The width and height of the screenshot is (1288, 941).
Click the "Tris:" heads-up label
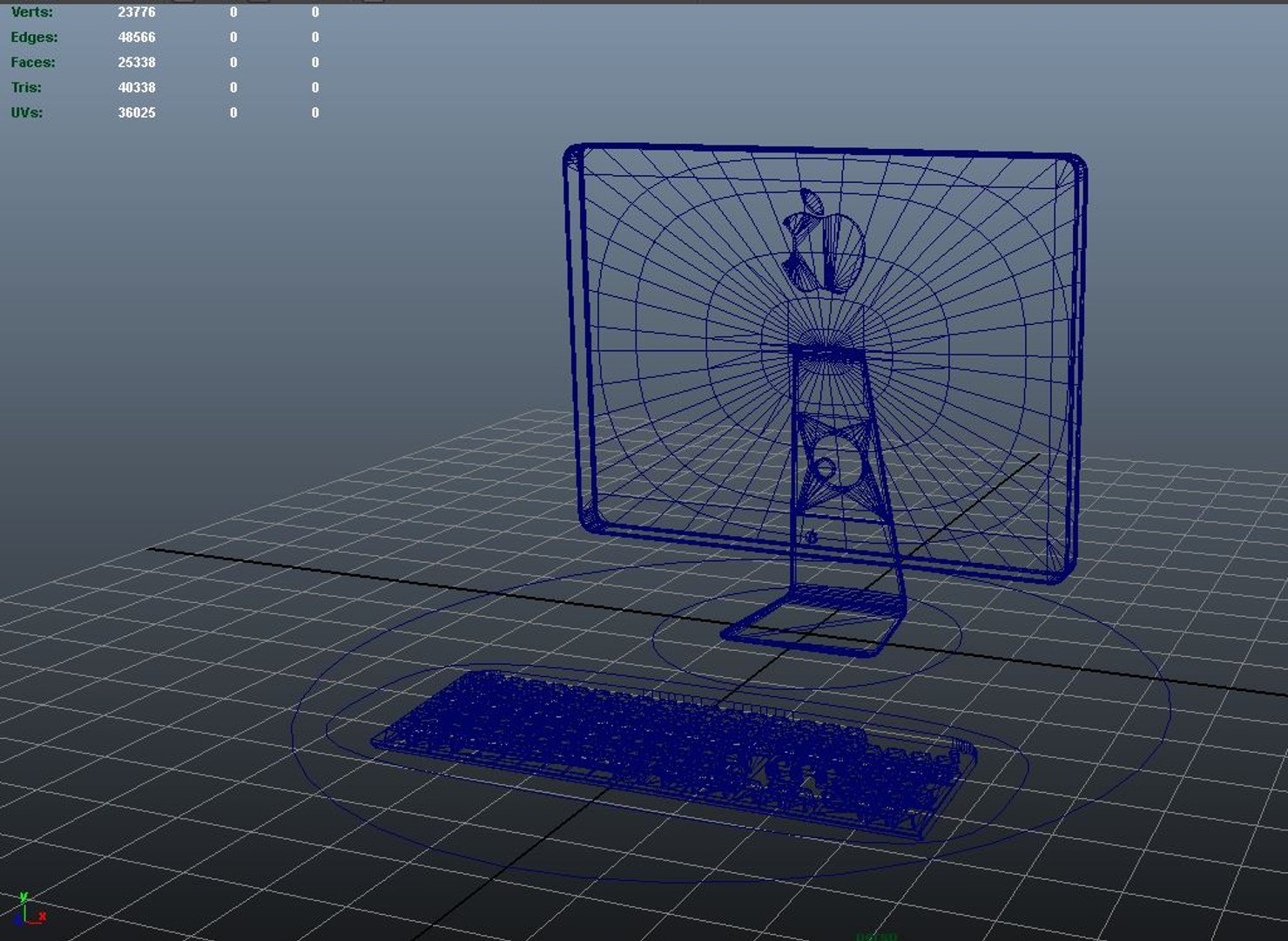coord(26,88)
